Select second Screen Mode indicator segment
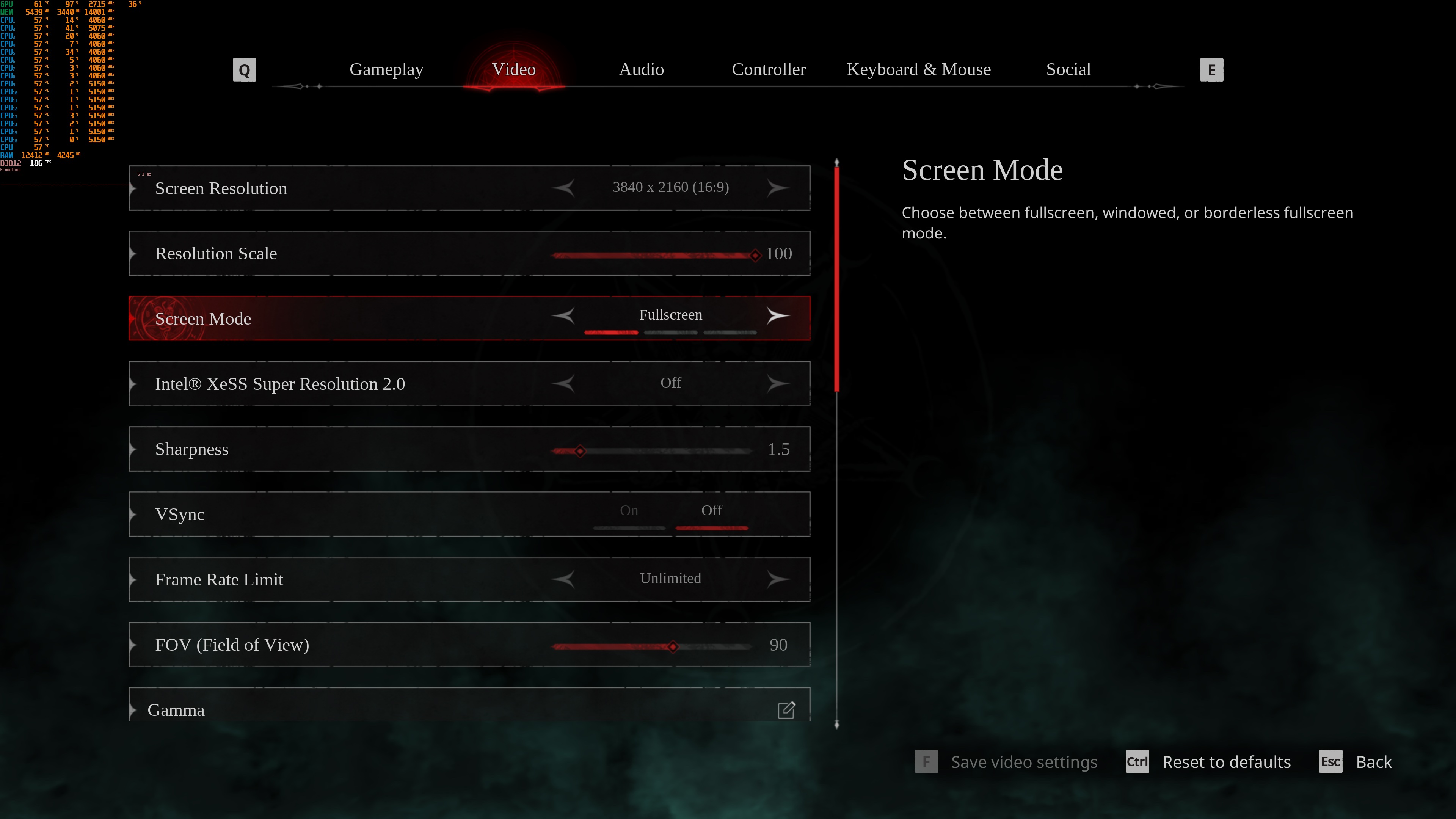The width and height of the screenshot is (1456, 819). pos(670,333)
